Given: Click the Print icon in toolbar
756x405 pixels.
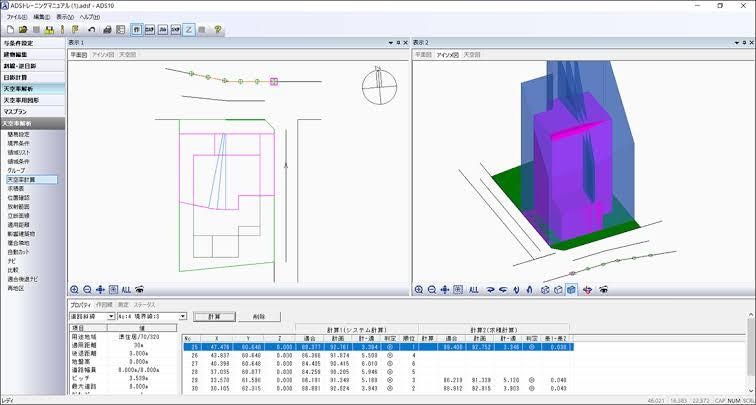Looking at the screenshot, I should [108, 30].
